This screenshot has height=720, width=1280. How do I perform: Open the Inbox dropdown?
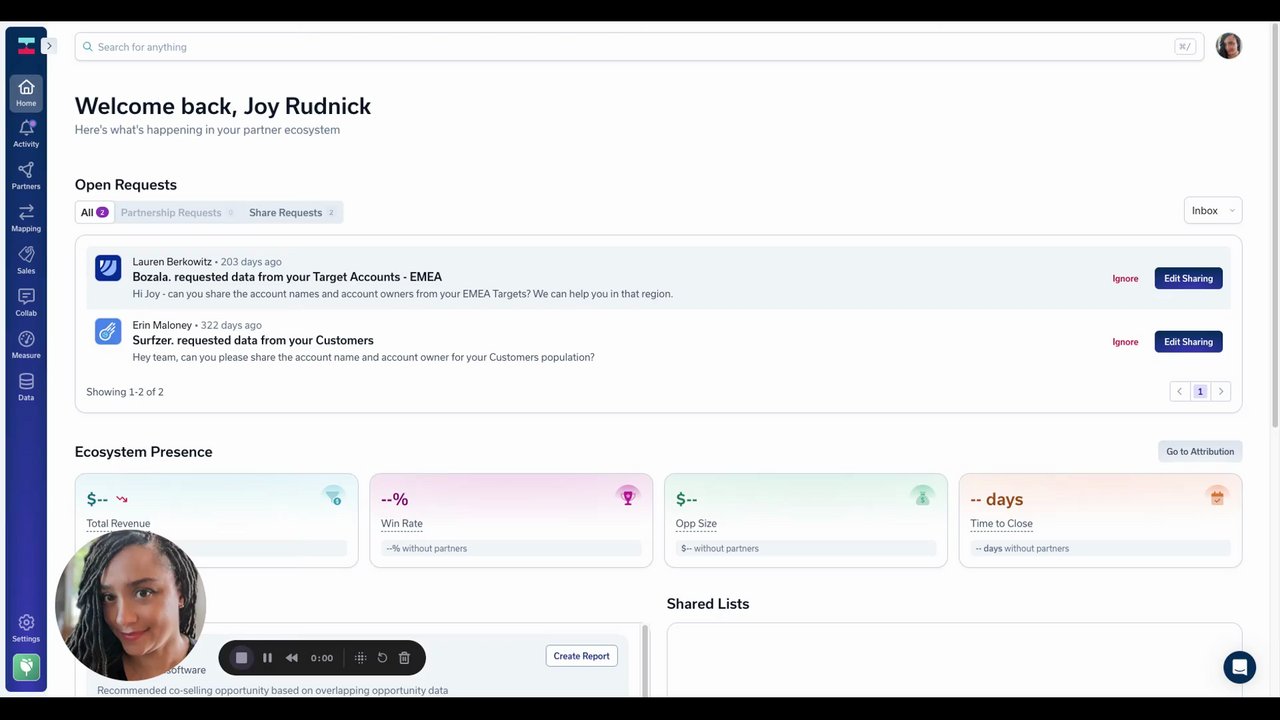point(1212,210)
